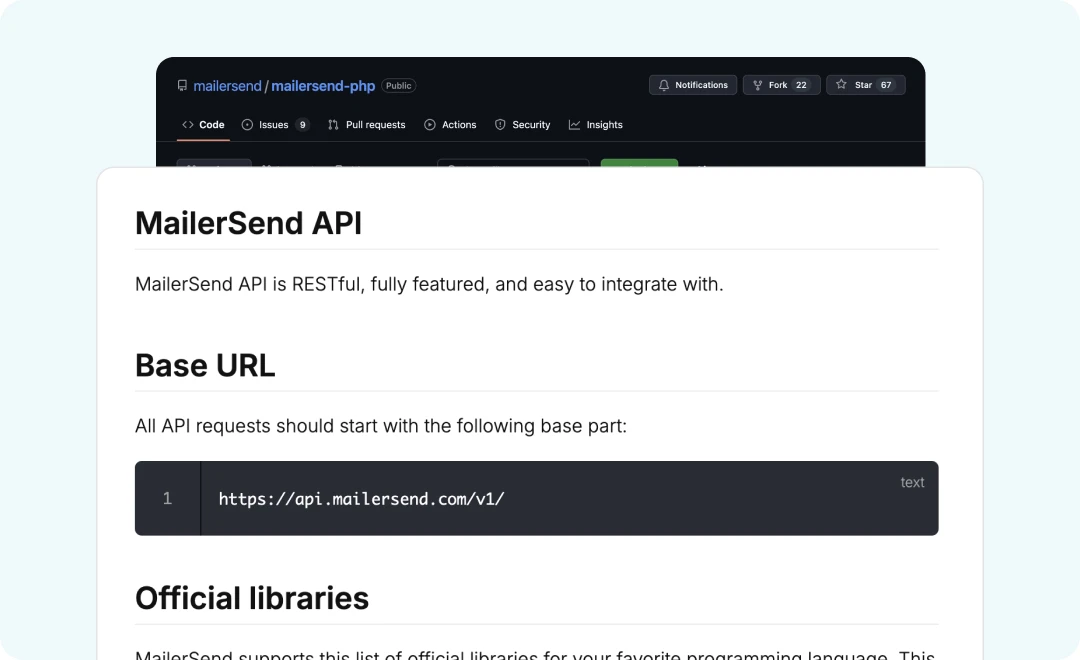
Task: Click line number 1 in code block
Action: coord(167,498)
